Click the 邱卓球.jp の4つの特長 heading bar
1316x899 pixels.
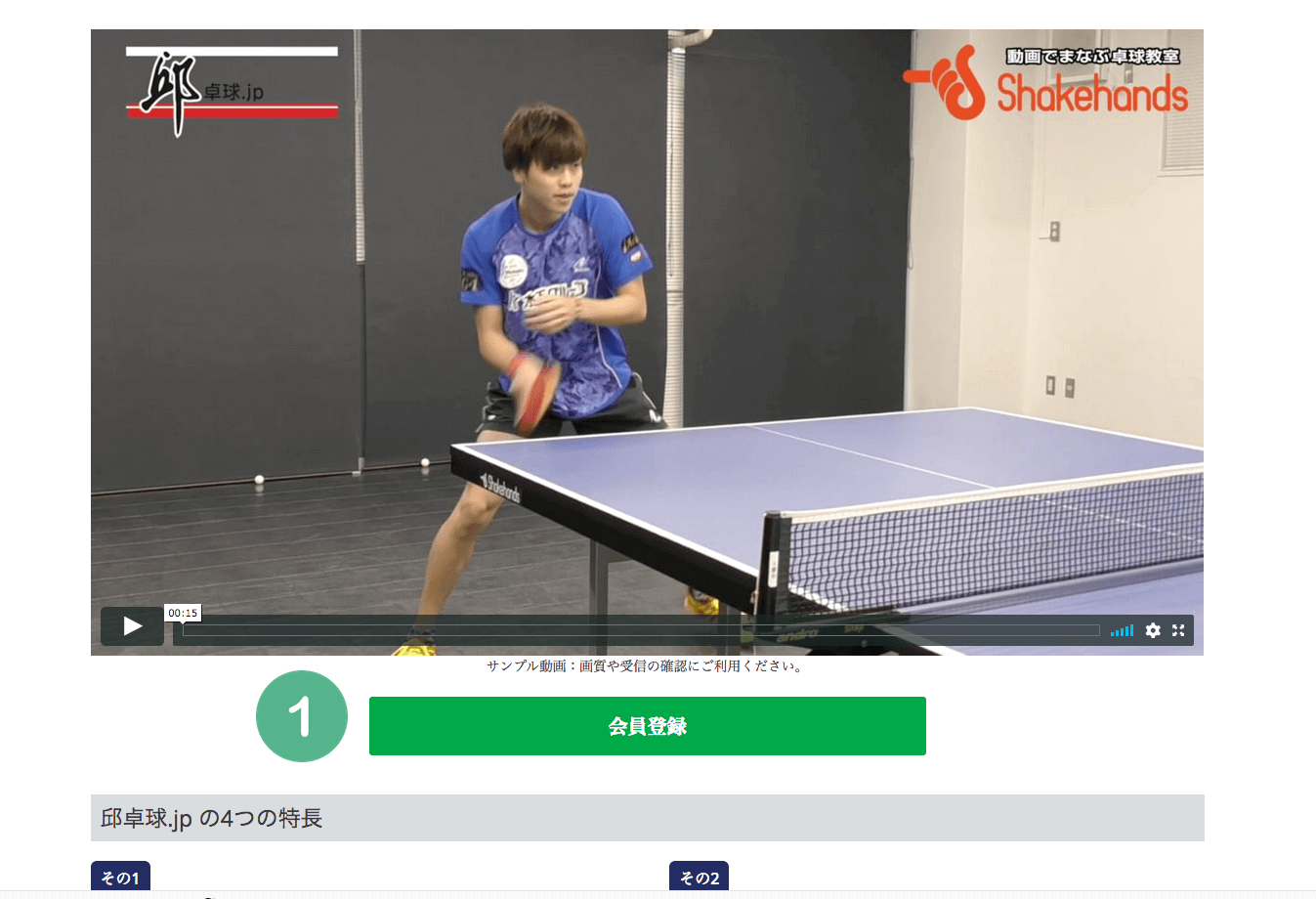point(647,818)
